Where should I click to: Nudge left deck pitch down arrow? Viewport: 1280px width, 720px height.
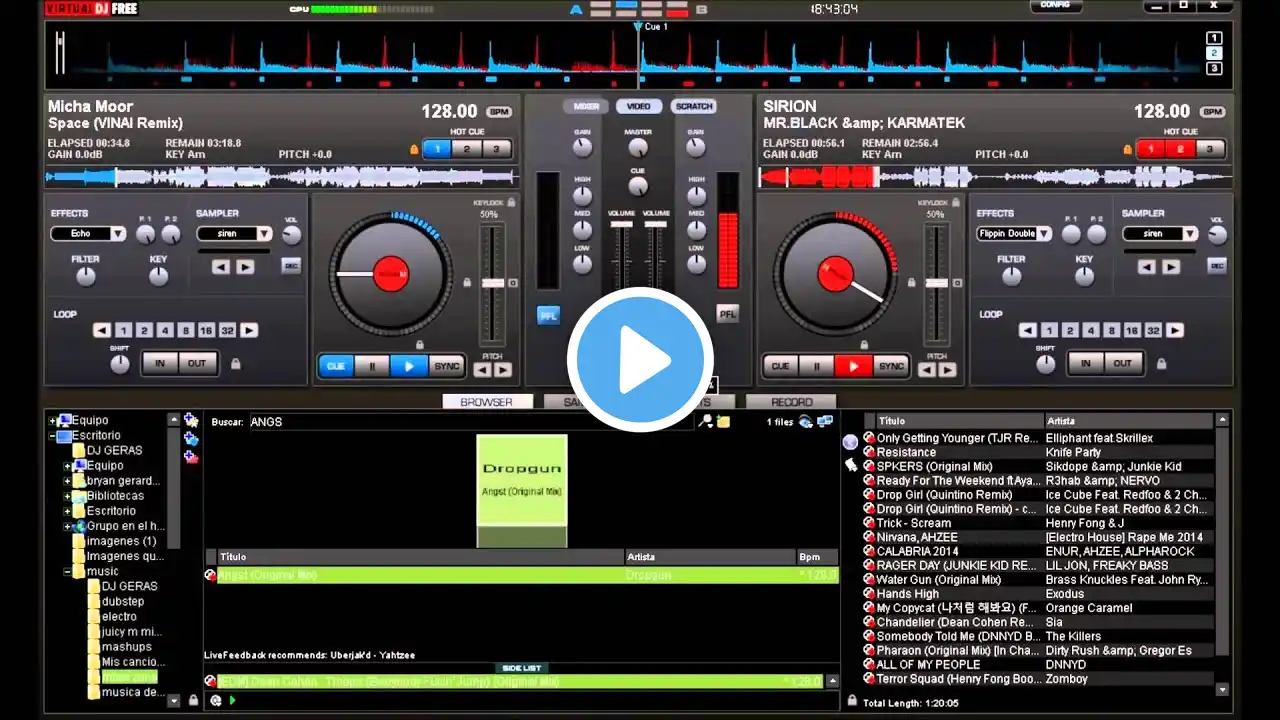click(x=482, y=370)
